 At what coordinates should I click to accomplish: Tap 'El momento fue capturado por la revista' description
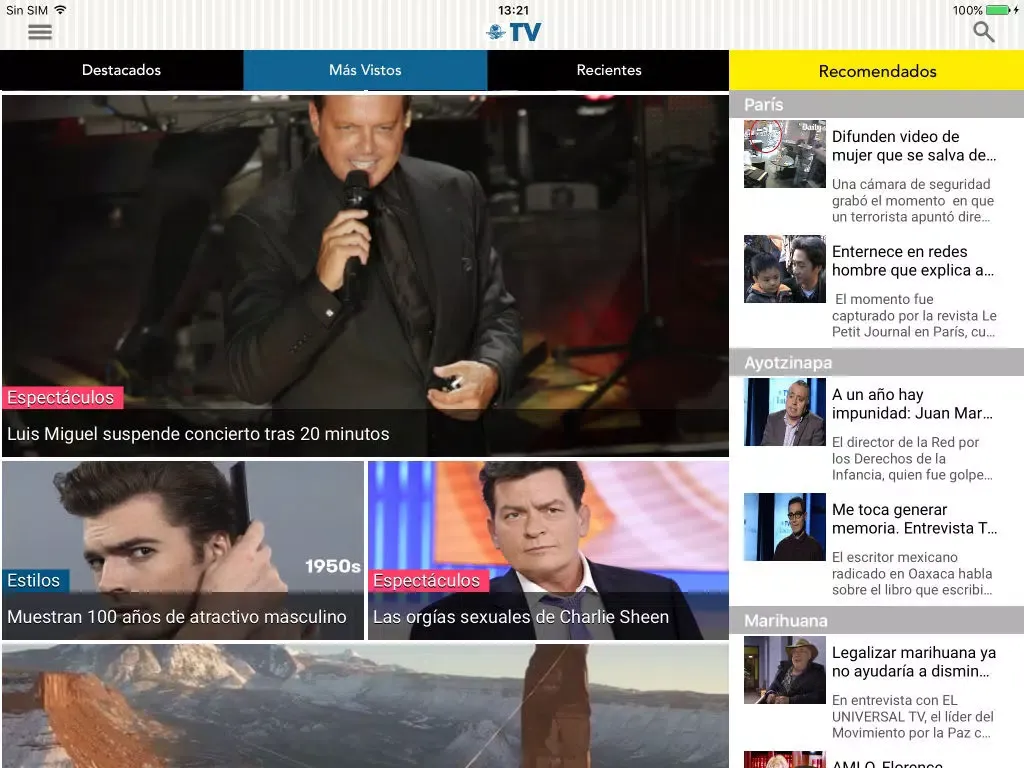click(x=914, y=315)
